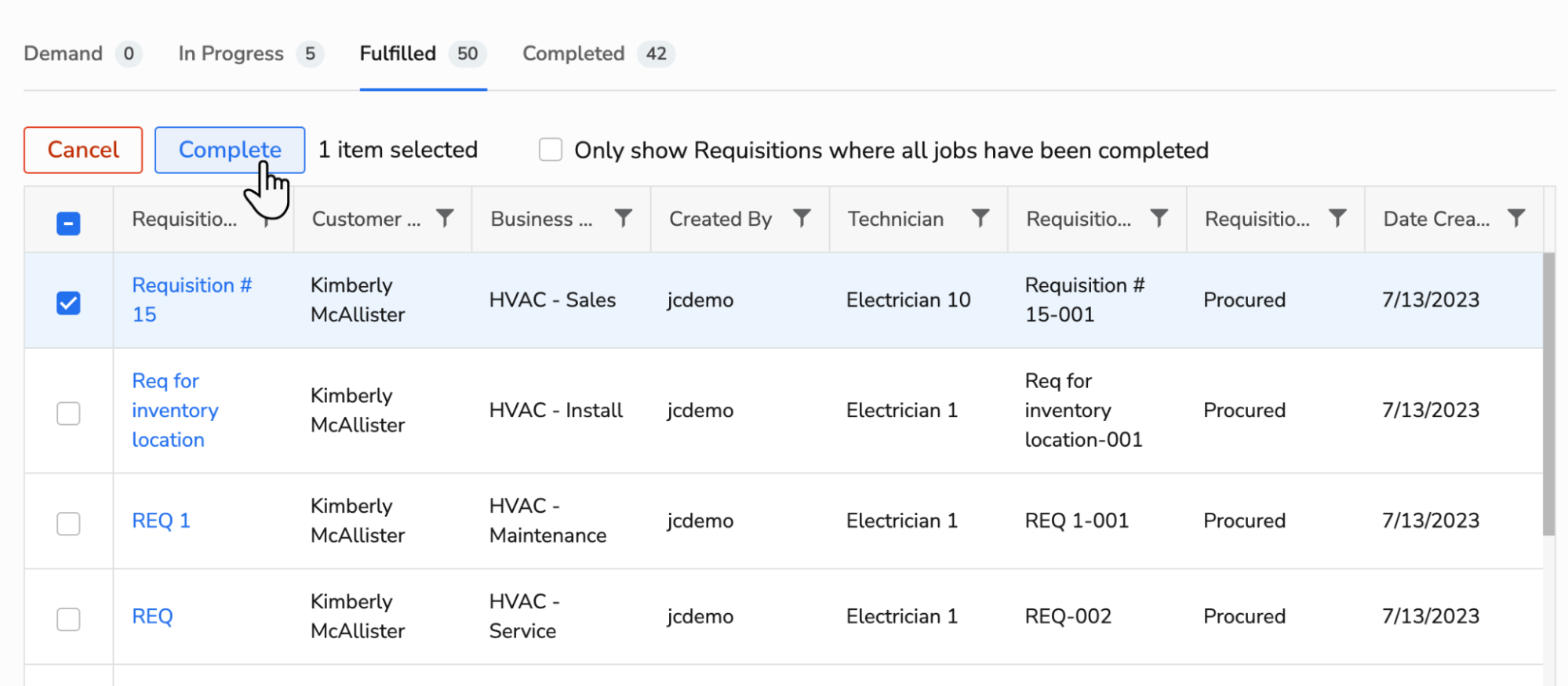Click the red Cancel button
The image size is (1568, 686).
pyautogui.click(x=83, y=150)
